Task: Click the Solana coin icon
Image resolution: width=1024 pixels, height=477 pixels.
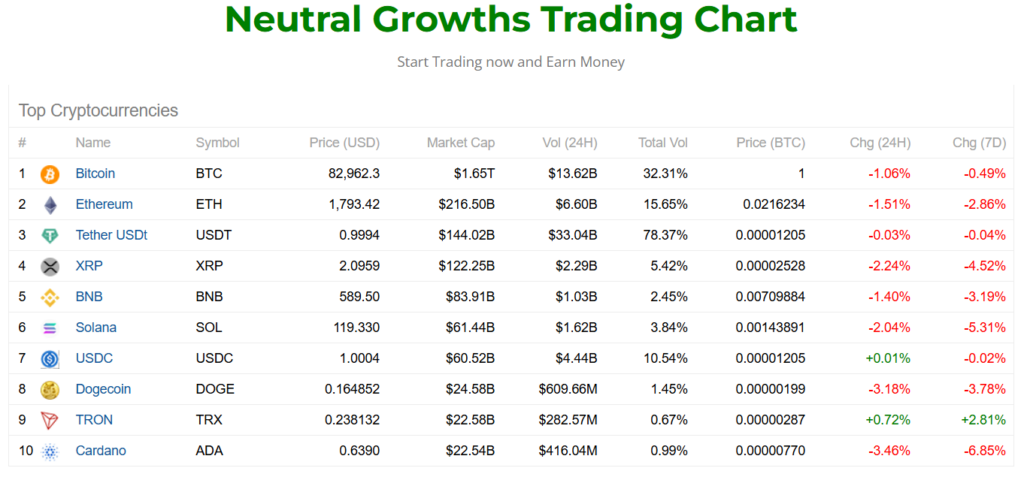Action: 50,328
